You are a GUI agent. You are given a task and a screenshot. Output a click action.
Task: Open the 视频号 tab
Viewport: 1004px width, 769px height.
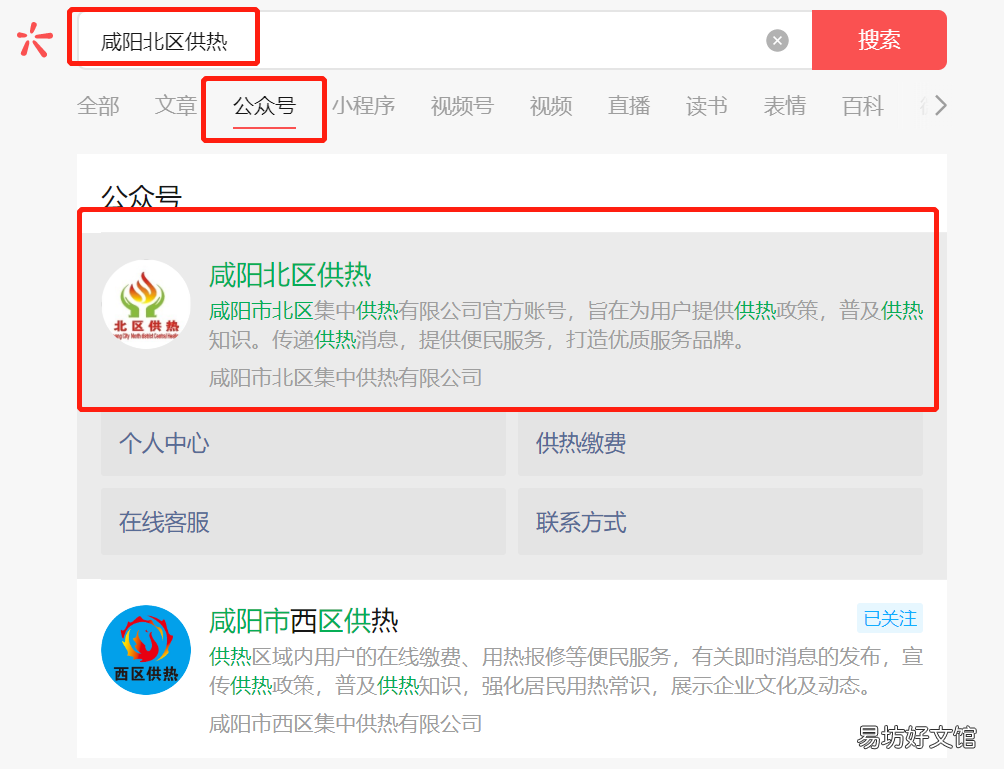coord(462,106)
